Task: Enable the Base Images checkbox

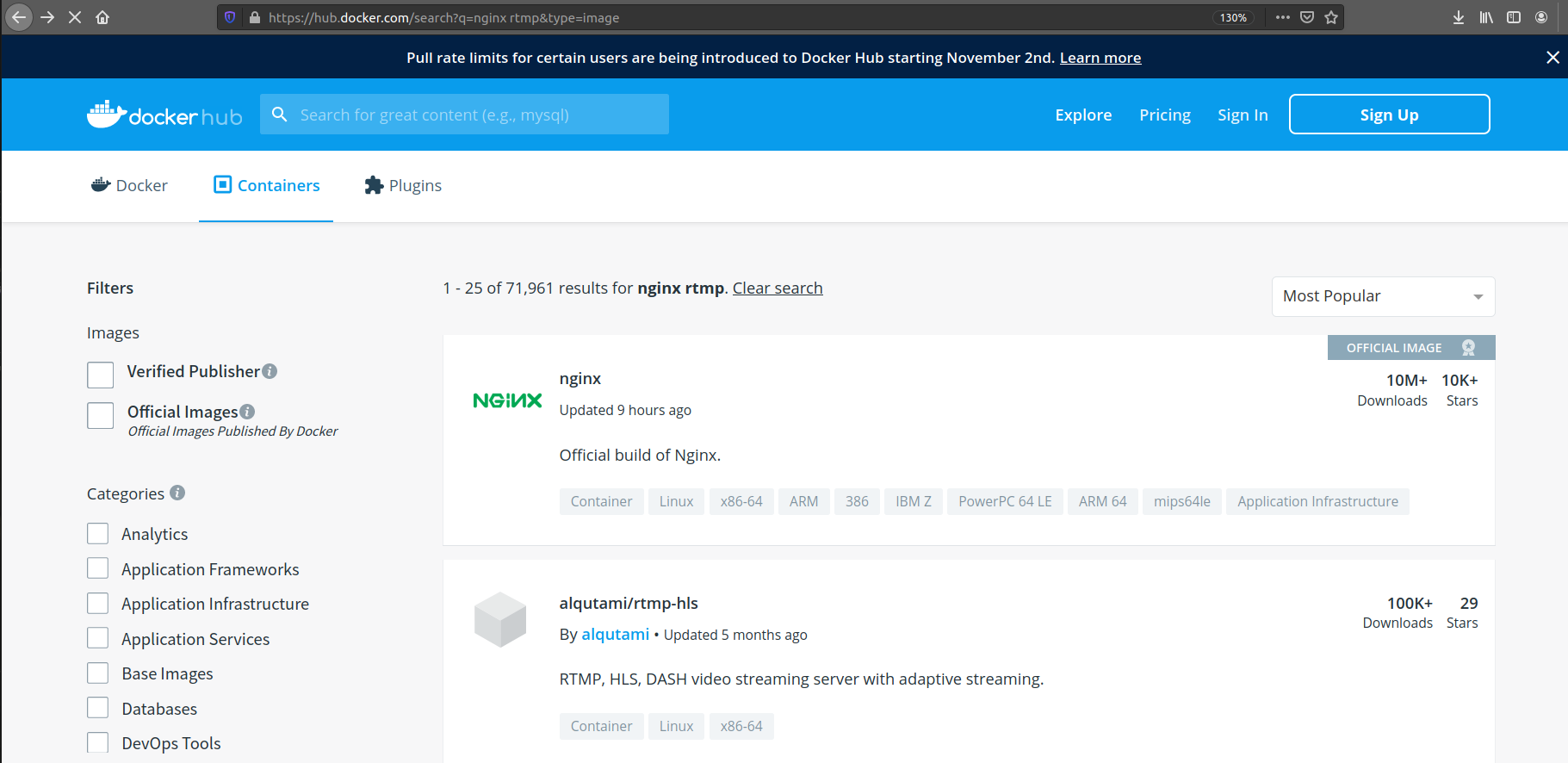Action: (98, 673)
